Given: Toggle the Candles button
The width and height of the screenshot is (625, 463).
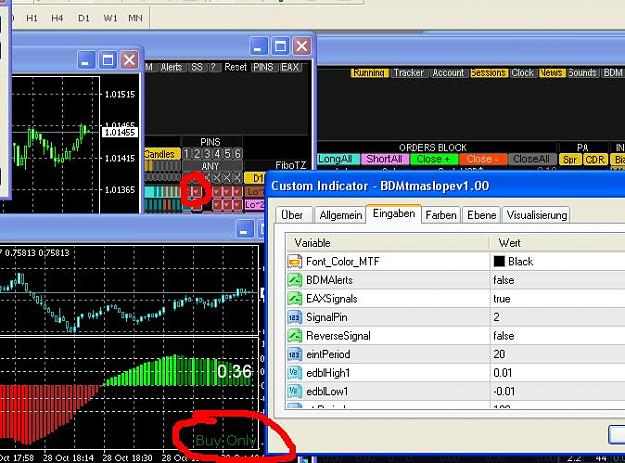Looking at the screenshot, I should click(161, 154).
